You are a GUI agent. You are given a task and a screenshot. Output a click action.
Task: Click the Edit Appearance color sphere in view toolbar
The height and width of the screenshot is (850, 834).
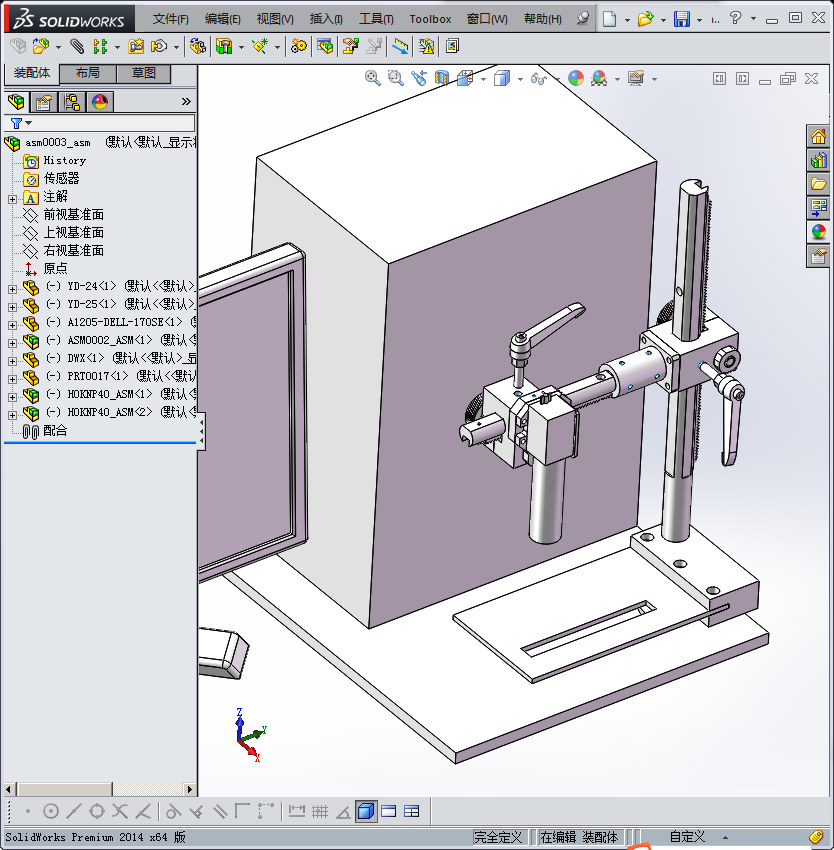coord(575,78)
